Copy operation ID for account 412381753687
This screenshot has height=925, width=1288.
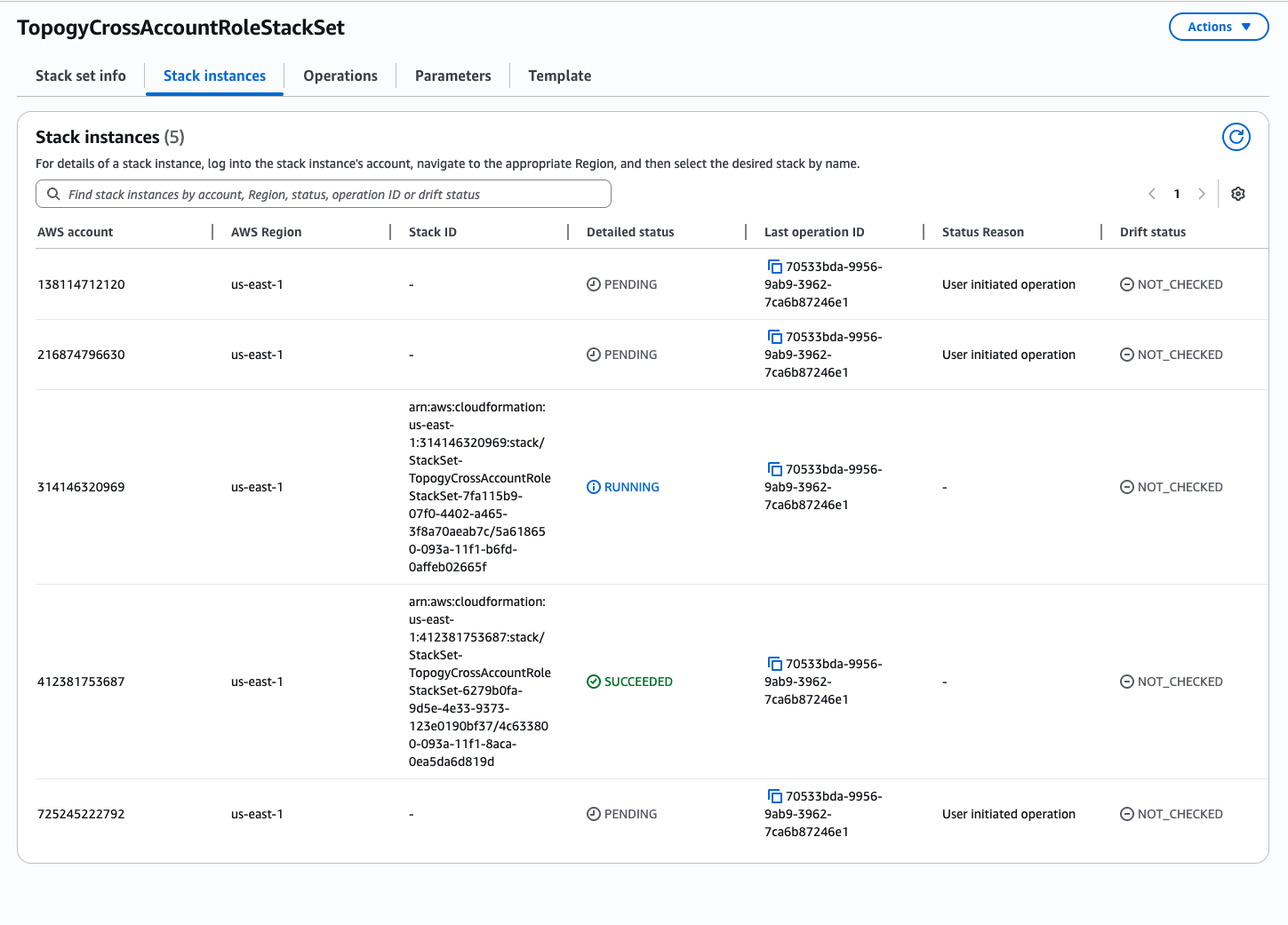point(774,664)
